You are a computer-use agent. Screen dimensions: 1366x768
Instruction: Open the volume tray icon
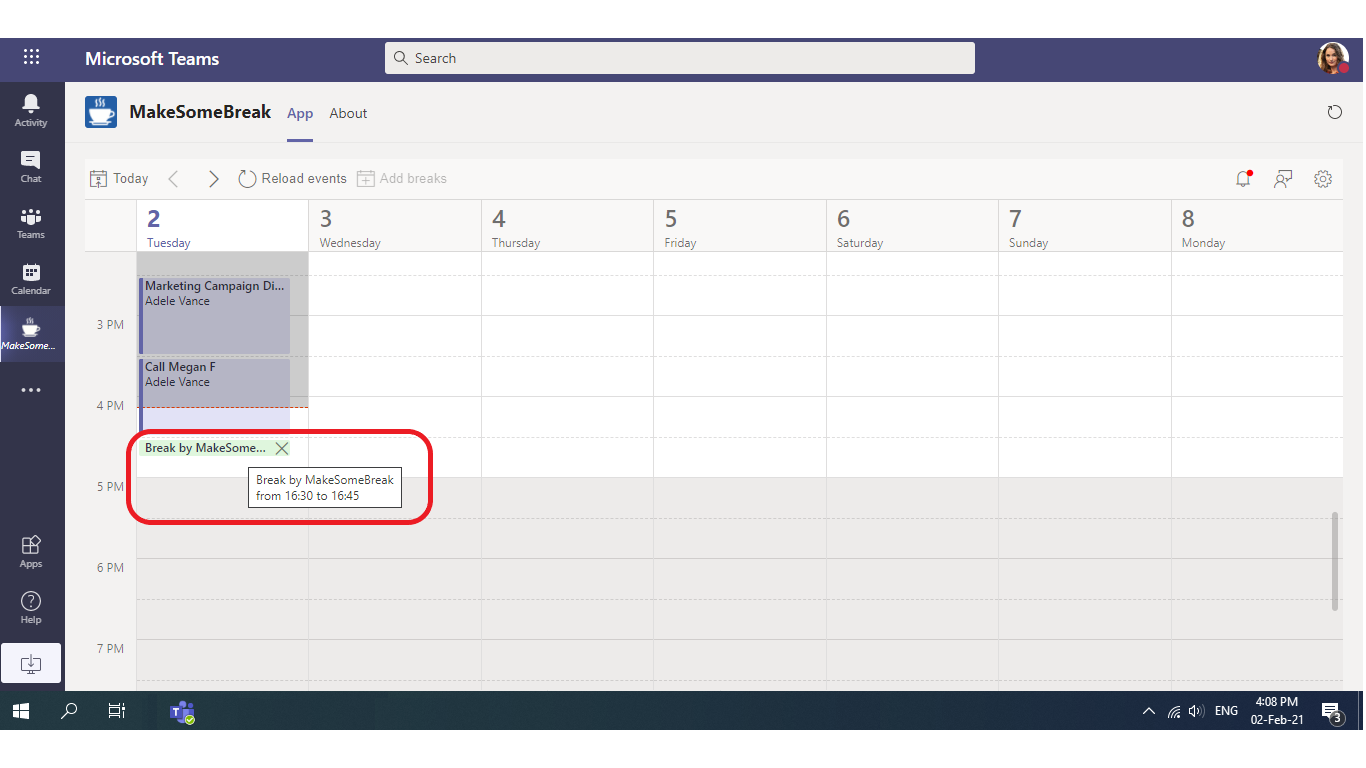(1197, 711)
